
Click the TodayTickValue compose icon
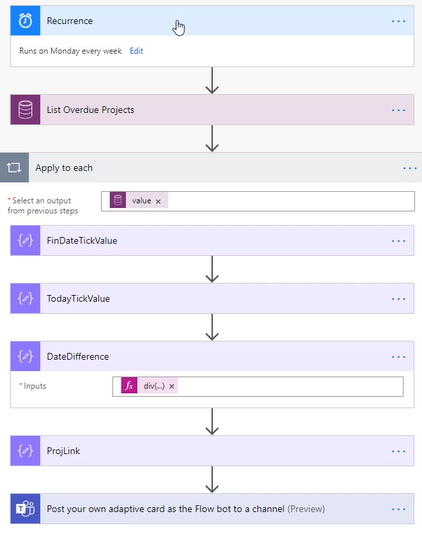25,298
